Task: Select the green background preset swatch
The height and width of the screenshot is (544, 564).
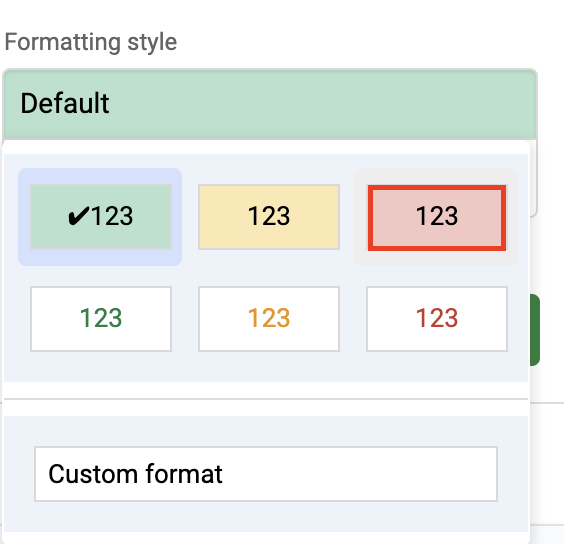Action: (x=101, y=217)
